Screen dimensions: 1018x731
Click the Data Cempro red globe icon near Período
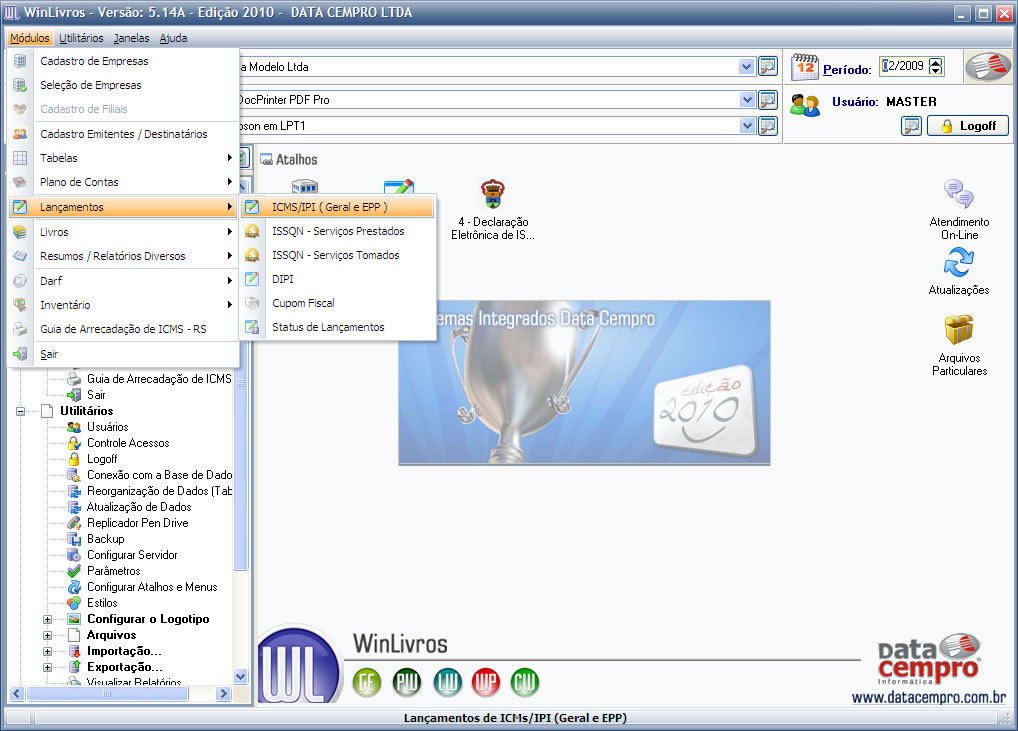987,67
